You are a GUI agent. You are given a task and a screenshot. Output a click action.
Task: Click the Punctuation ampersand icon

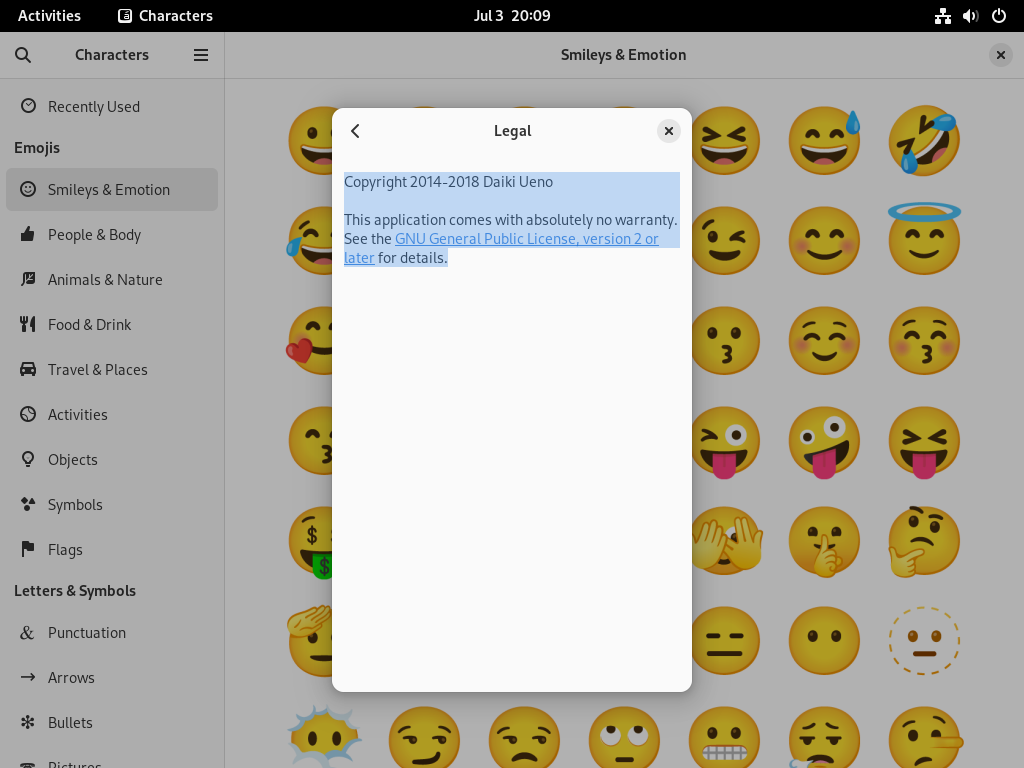coord(27,632)
